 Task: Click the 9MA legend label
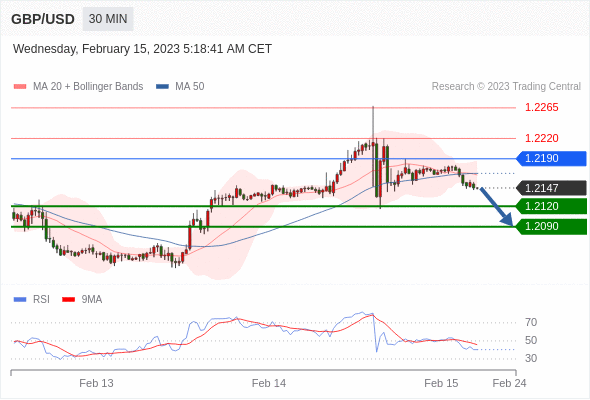coord(92,300)
